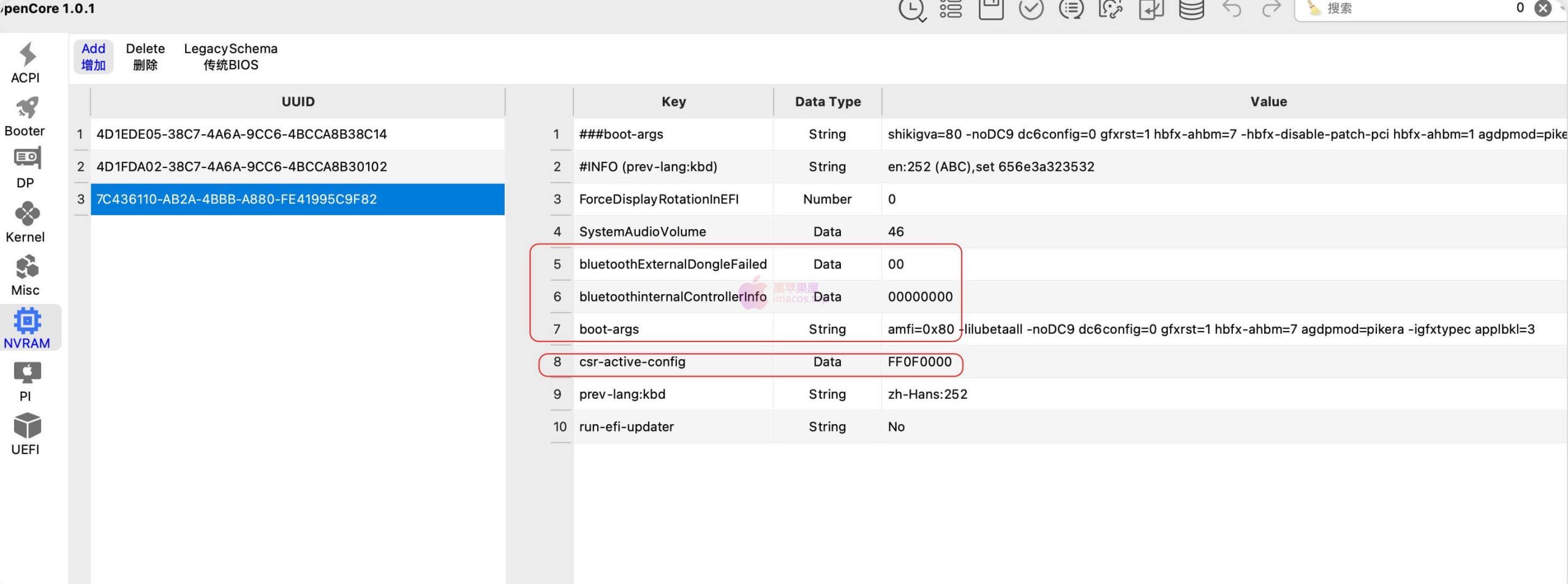Click String type of run-efi-updater row

pos(827,427)
